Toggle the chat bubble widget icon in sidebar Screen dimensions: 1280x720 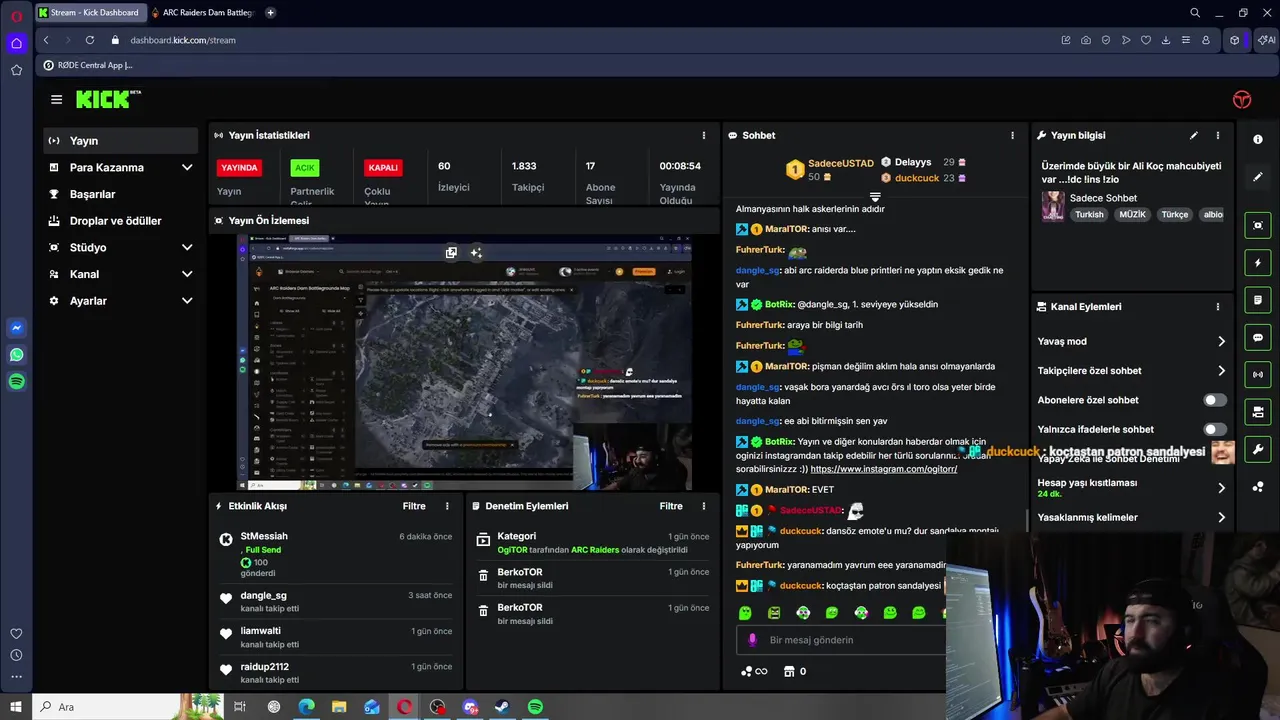pyautogui.click(x=1258, y=337)
